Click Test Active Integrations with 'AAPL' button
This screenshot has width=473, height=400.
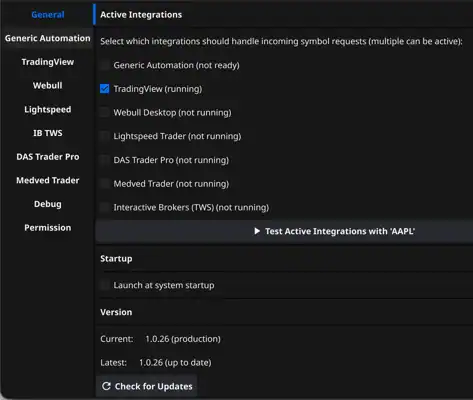pos(284,231)
